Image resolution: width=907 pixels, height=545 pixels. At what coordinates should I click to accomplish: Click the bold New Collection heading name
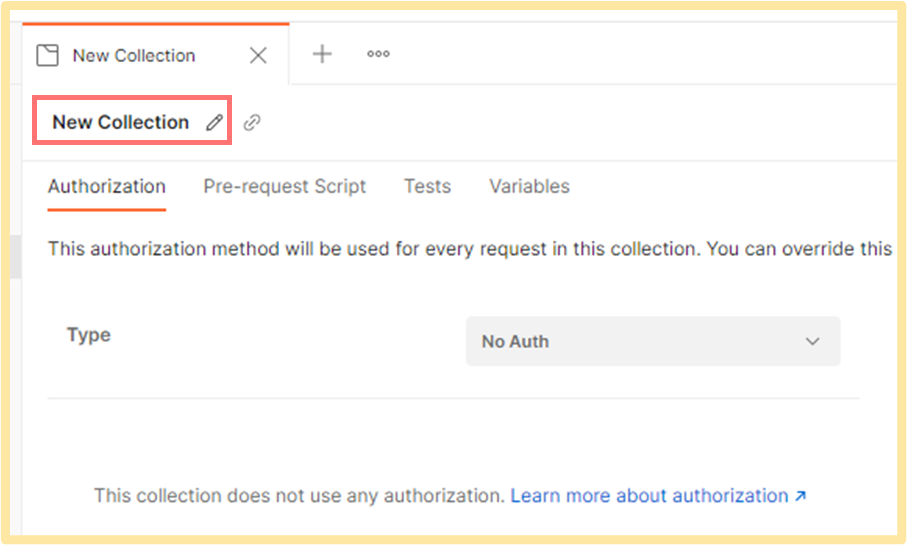pyautogui.click(x=121, y=122)
